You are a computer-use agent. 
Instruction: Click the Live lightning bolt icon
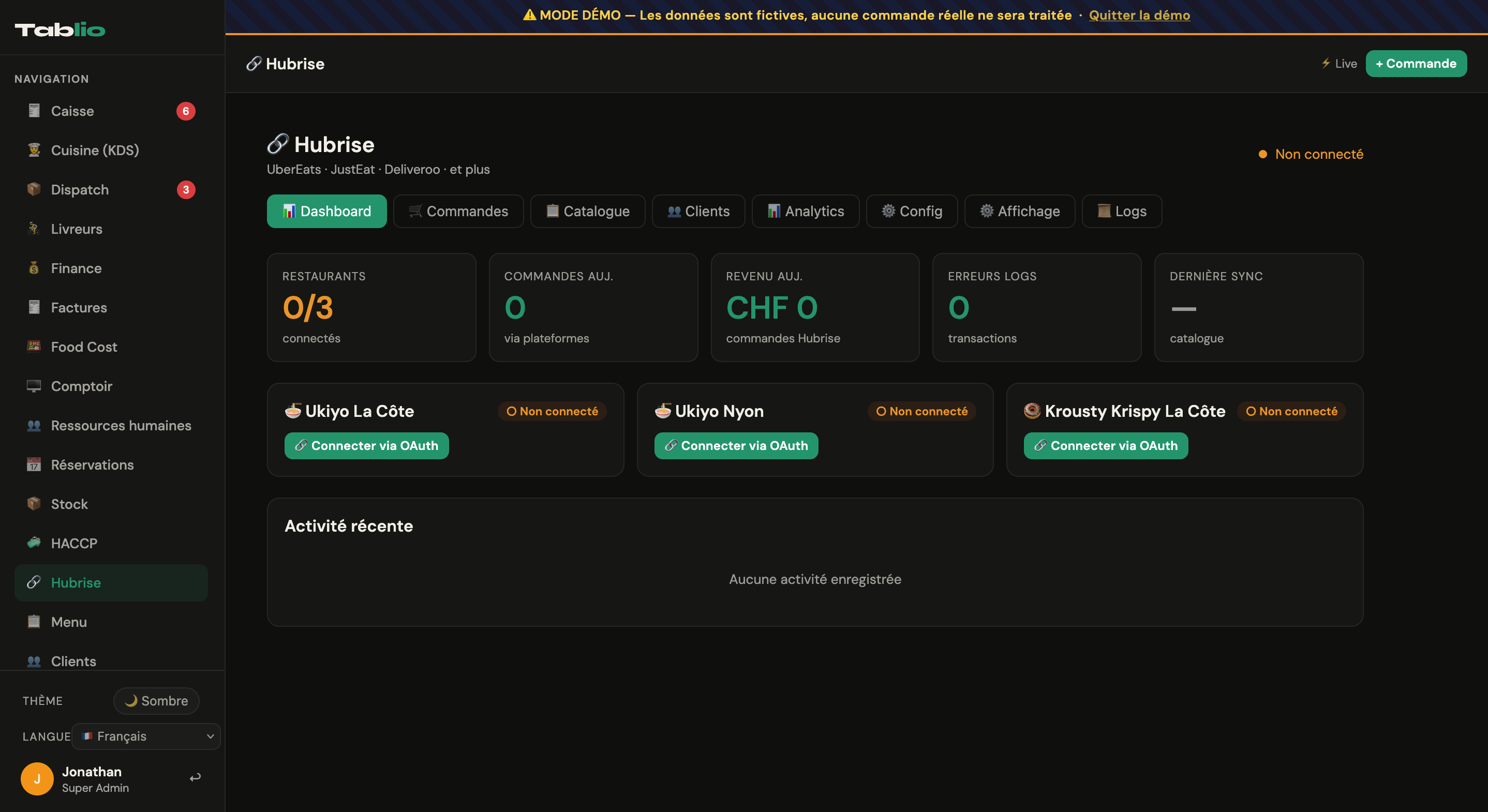[1326, 63]
